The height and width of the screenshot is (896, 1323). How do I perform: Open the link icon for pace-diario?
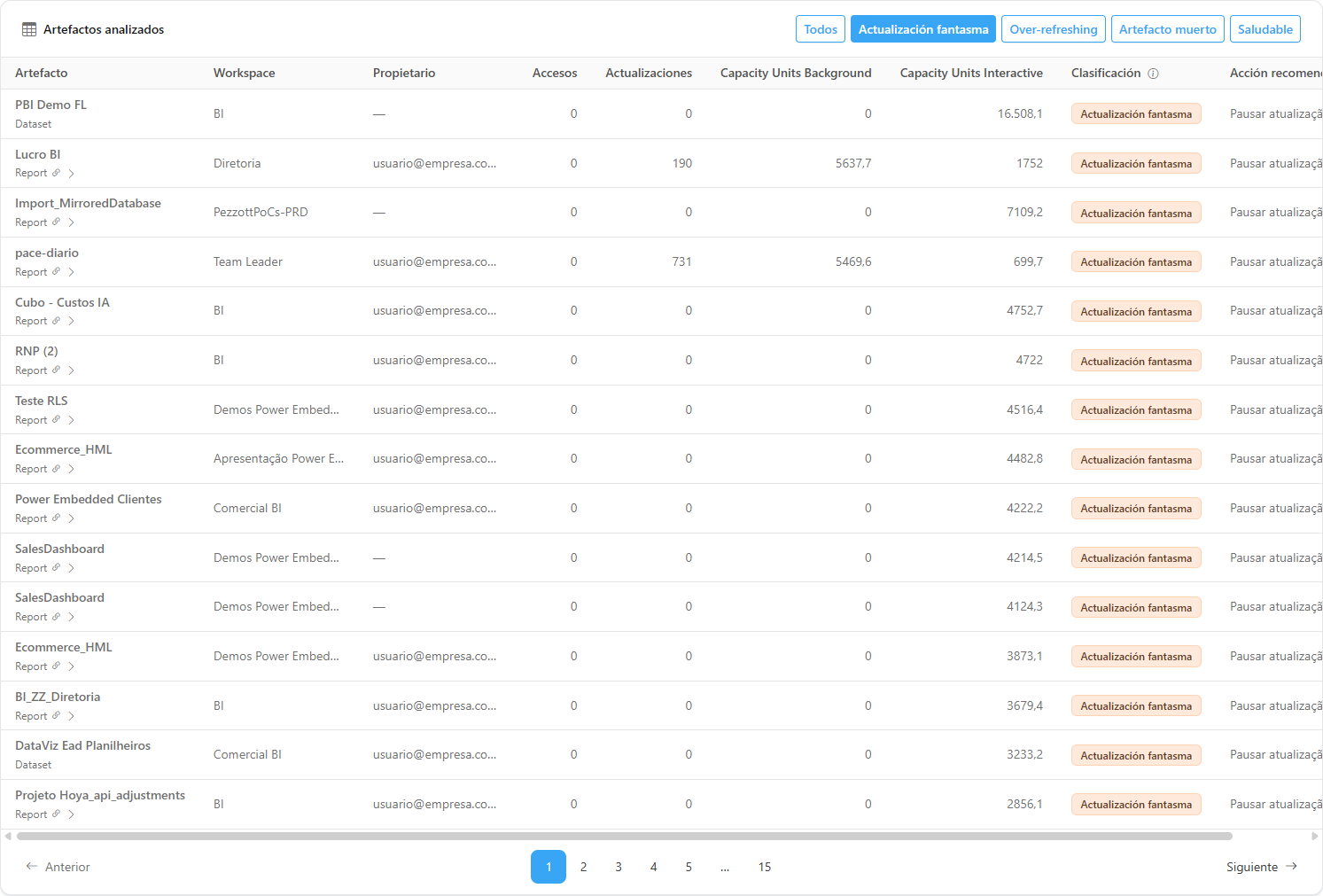(x=56, y=272)
